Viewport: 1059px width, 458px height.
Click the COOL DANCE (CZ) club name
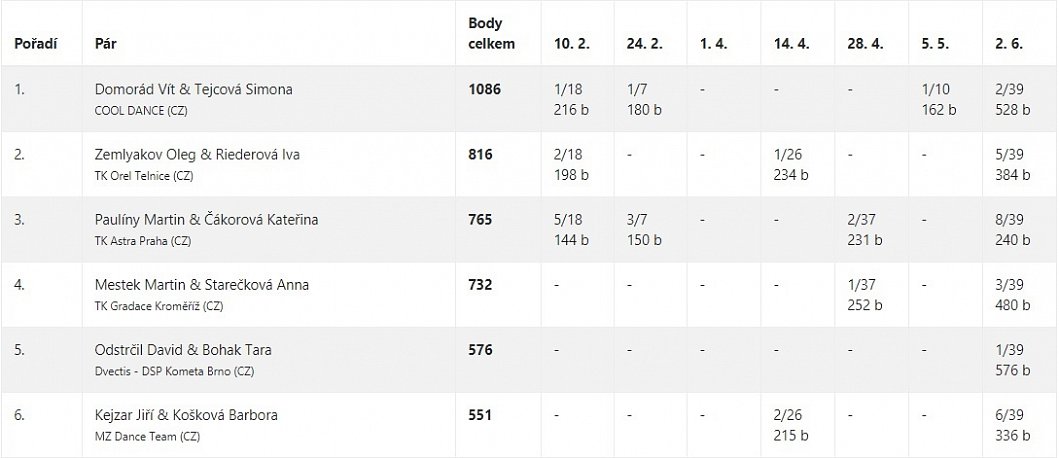(x=141, y=111)
